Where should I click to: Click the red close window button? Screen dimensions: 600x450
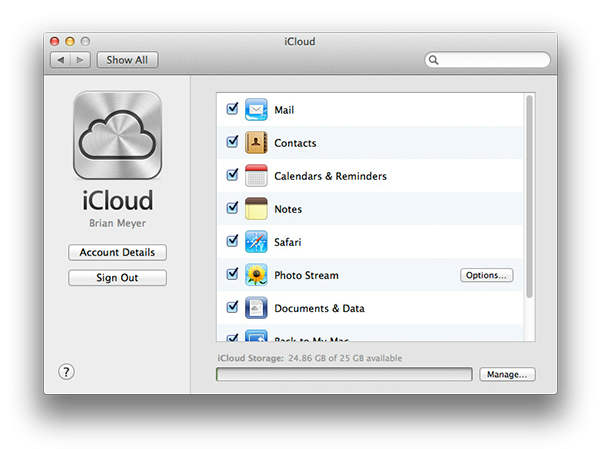55,41
